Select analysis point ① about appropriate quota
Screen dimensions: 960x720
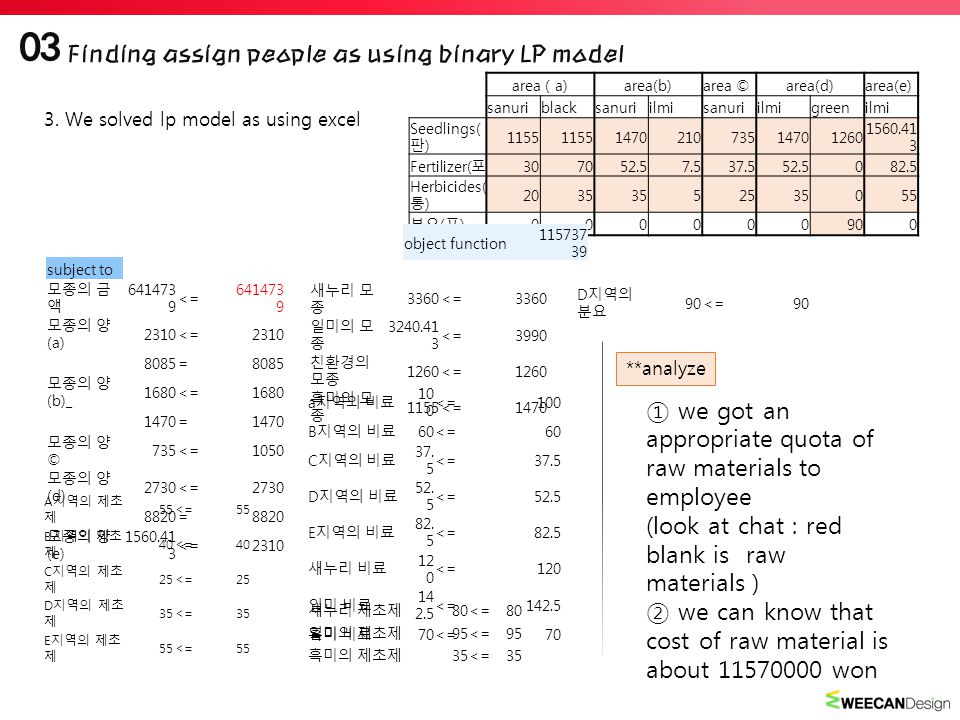pyautogui.click(x=760, y=497)
